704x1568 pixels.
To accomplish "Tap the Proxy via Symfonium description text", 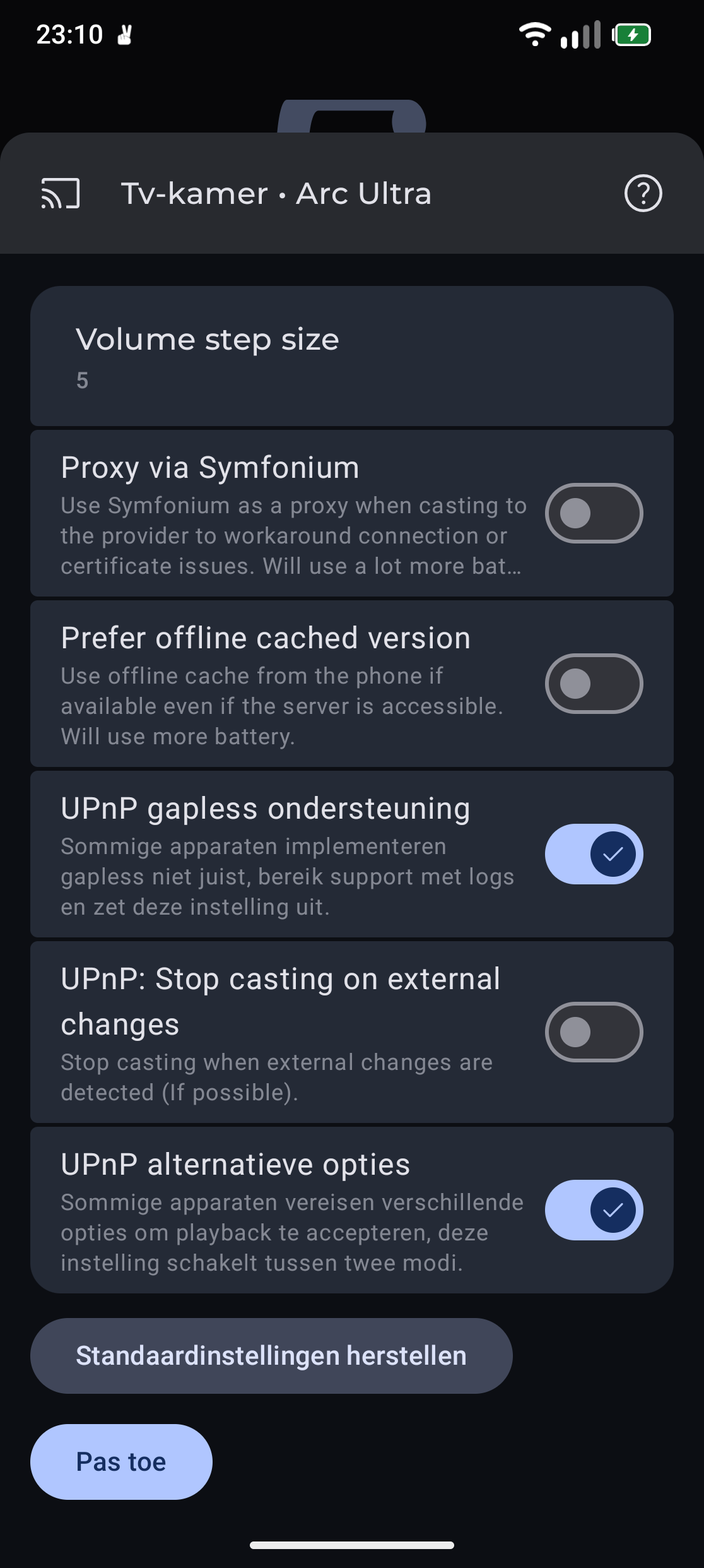I will click(x=293, y=536).
